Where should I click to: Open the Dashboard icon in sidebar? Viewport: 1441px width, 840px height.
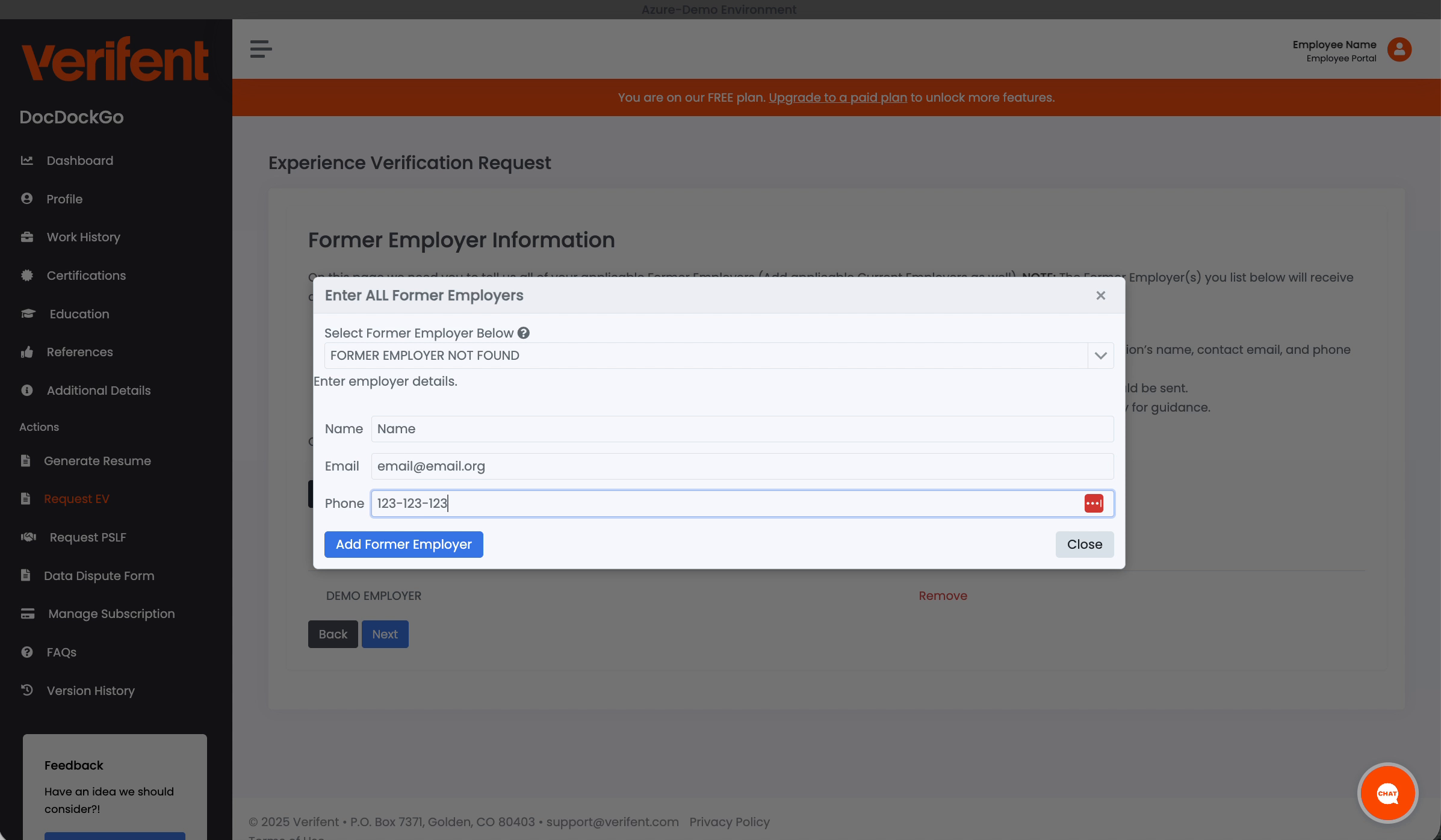[x=28, y=160]
